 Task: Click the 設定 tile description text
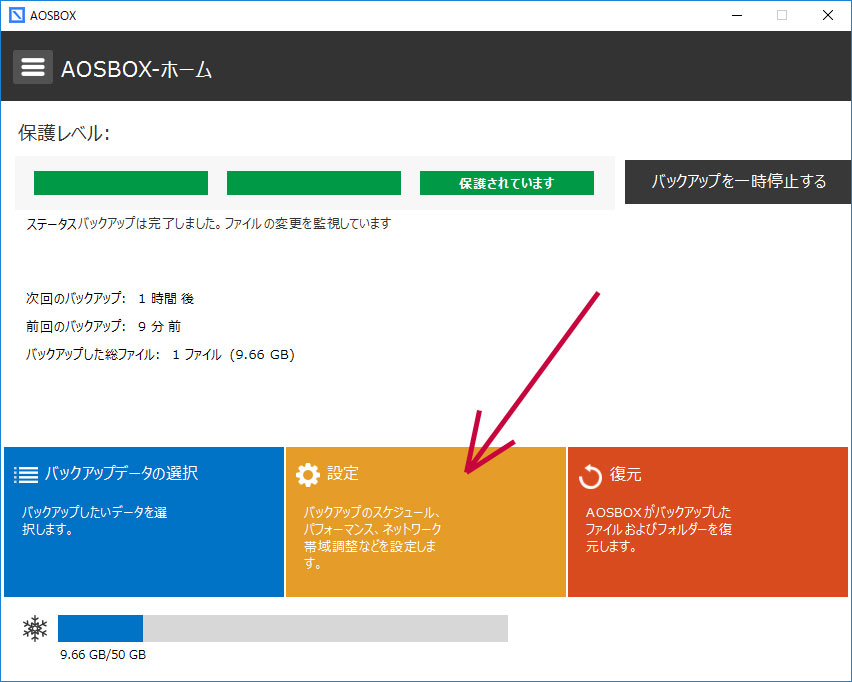(x=372, y=537)
